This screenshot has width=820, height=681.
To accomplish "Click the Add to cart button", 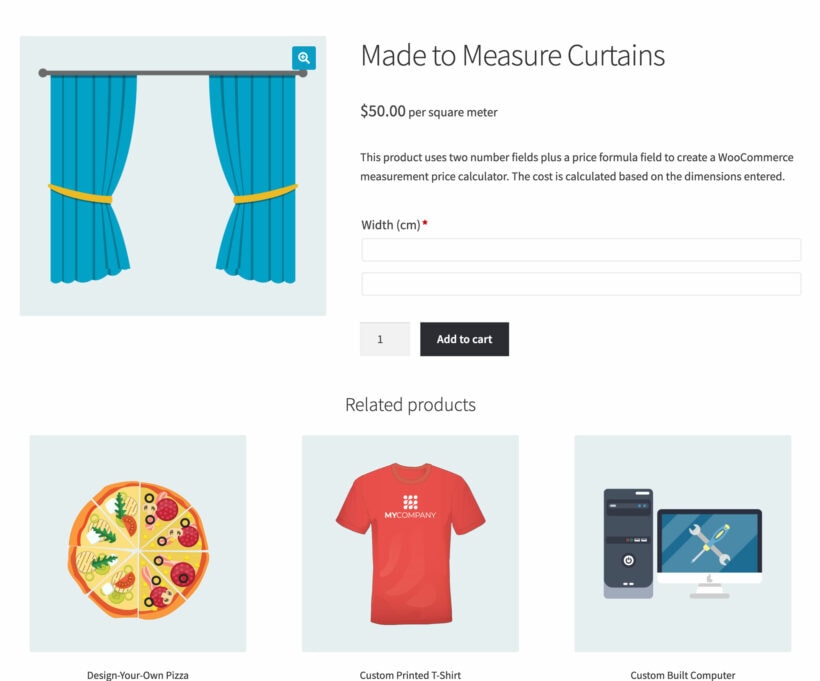I will tap(464, 339).
